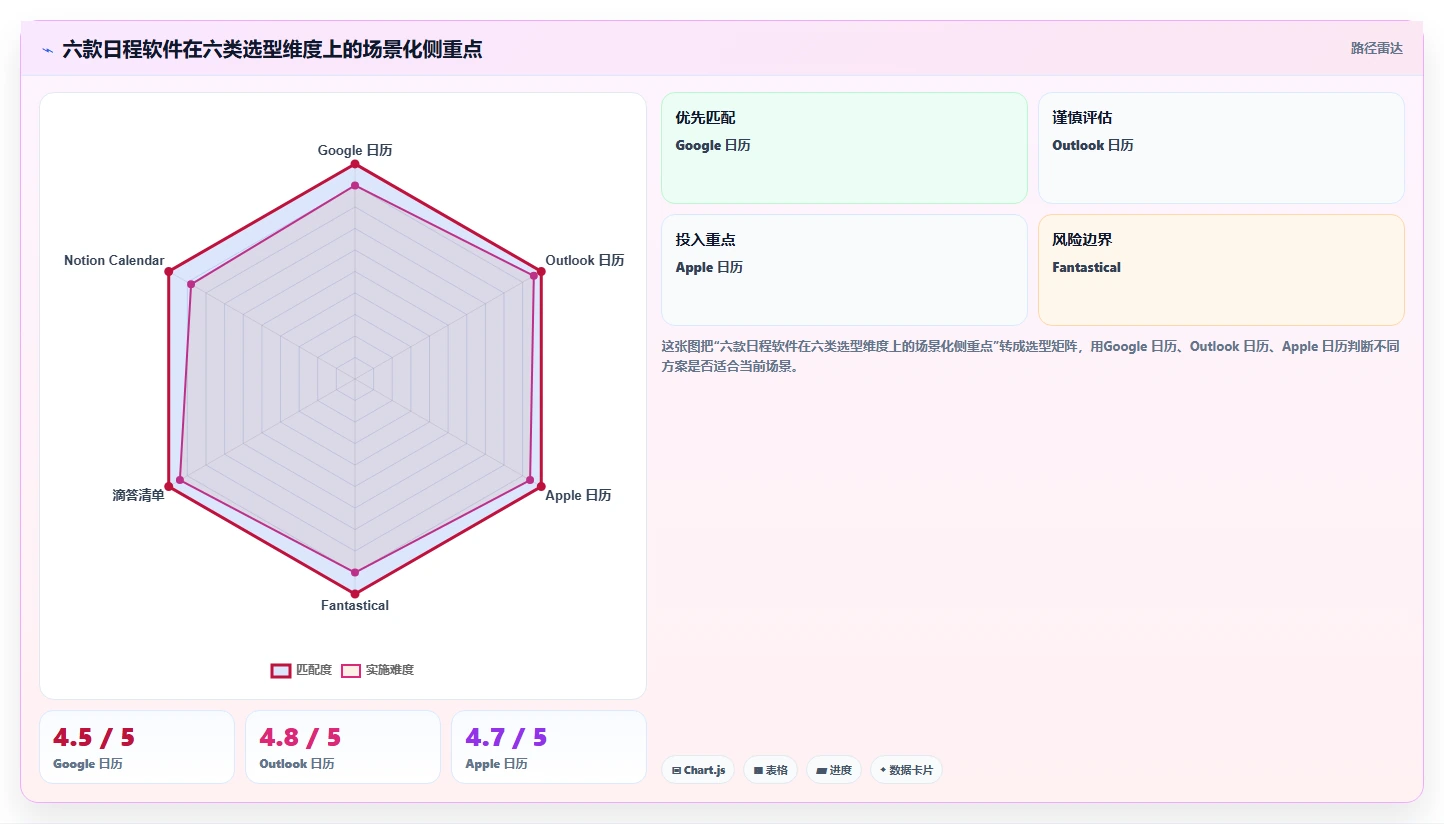The image size is (1444, 824).
Task: Click the Outlook 日历 caption under 4.8 / 5
Action: tap(297, 764)
